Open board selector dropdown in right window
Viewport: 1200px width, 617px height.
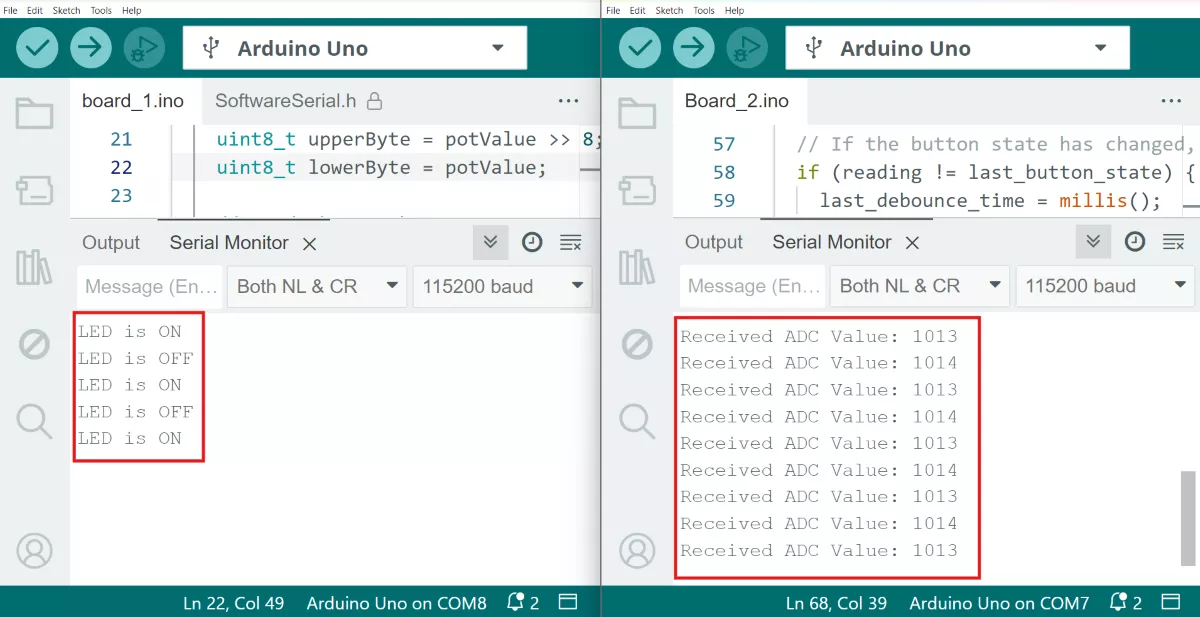pos(958,48)
